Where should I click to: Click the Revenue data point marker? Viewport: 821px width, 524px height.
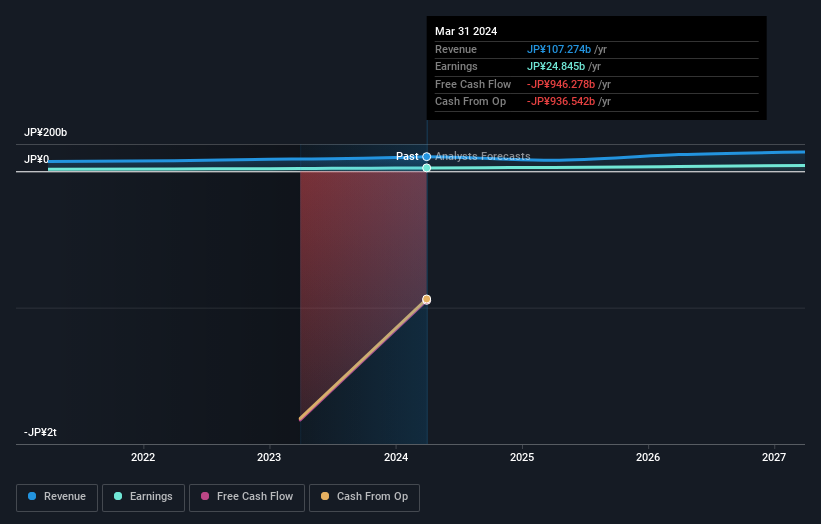click(427, 157)
